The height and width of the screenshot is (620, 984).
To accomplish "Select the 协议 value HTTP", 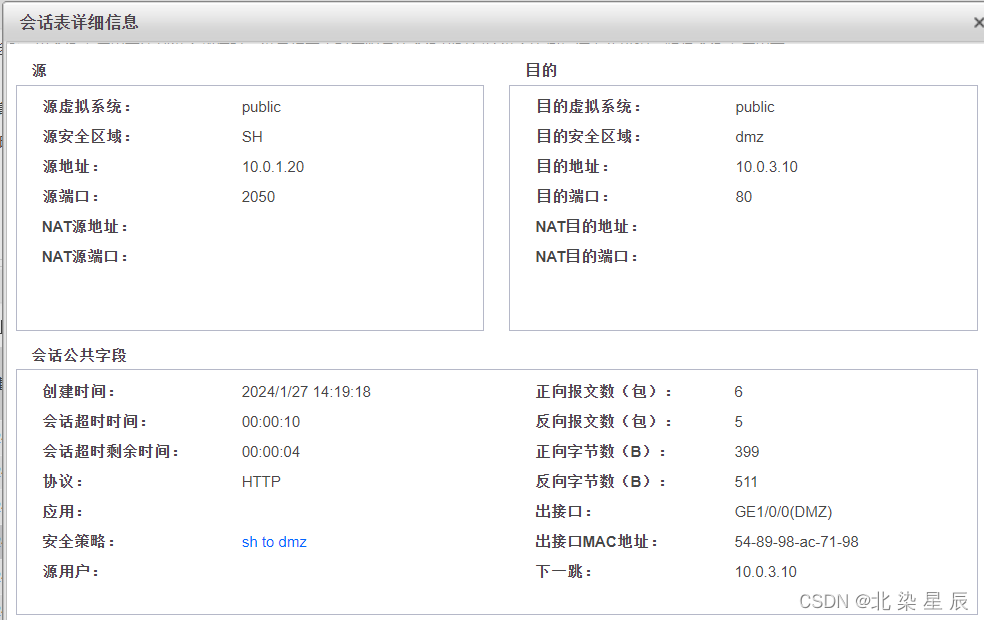I will [x=260, y=481].
